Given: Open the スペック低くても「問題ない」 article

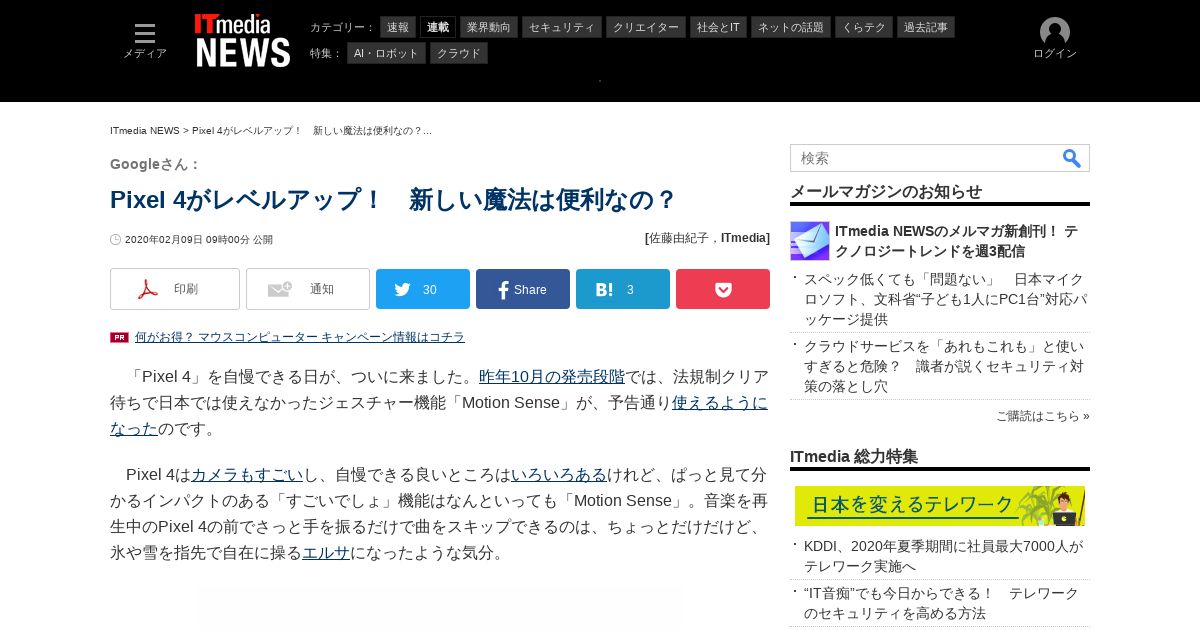Looking at the screenshot, I should click(x=946, y=299).
